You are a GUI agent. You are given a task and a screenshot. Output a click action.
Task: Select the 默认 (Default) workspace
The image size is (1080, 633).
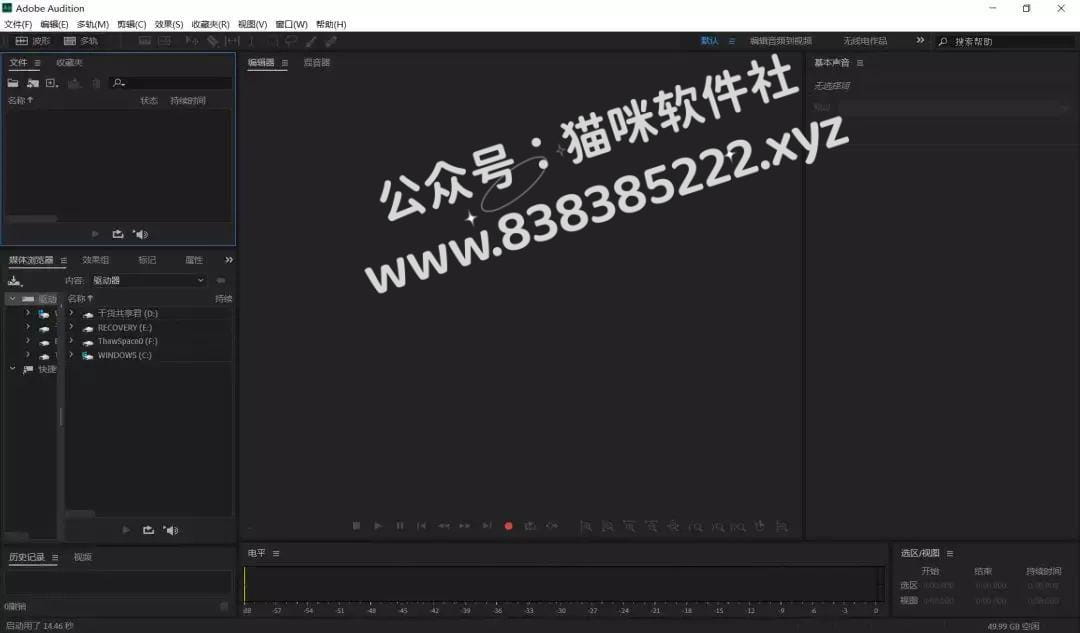click(x=709, y=41)
